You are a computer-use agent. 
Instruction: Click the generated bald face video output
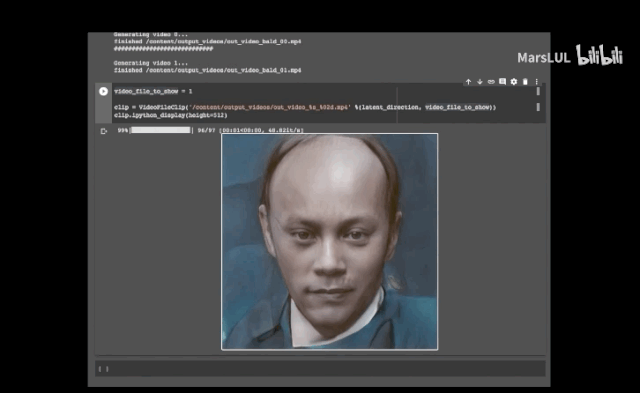[x=329, y=242]
